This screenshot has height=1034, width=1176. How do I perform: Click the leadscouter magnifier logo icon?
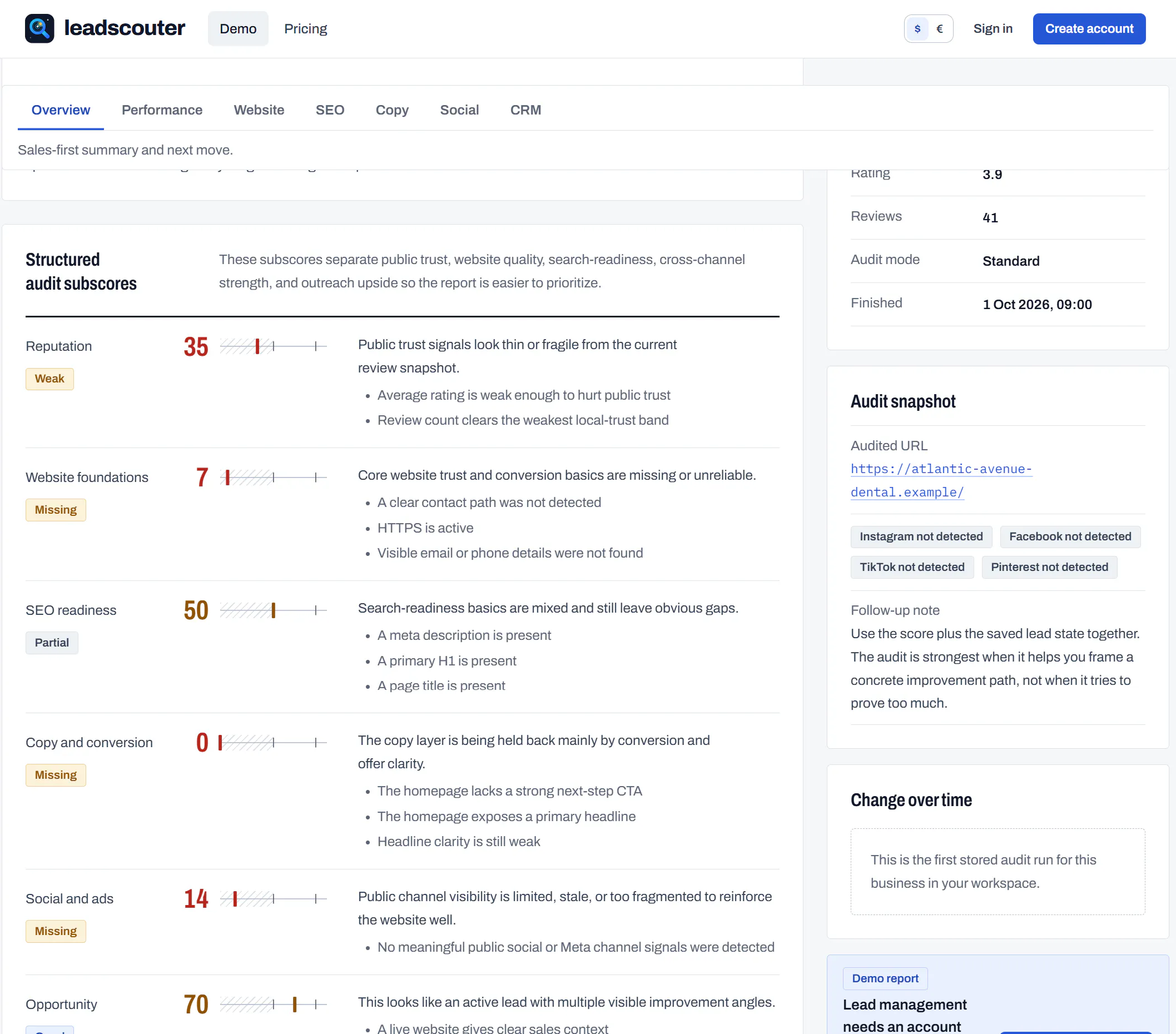click(39, 29)
